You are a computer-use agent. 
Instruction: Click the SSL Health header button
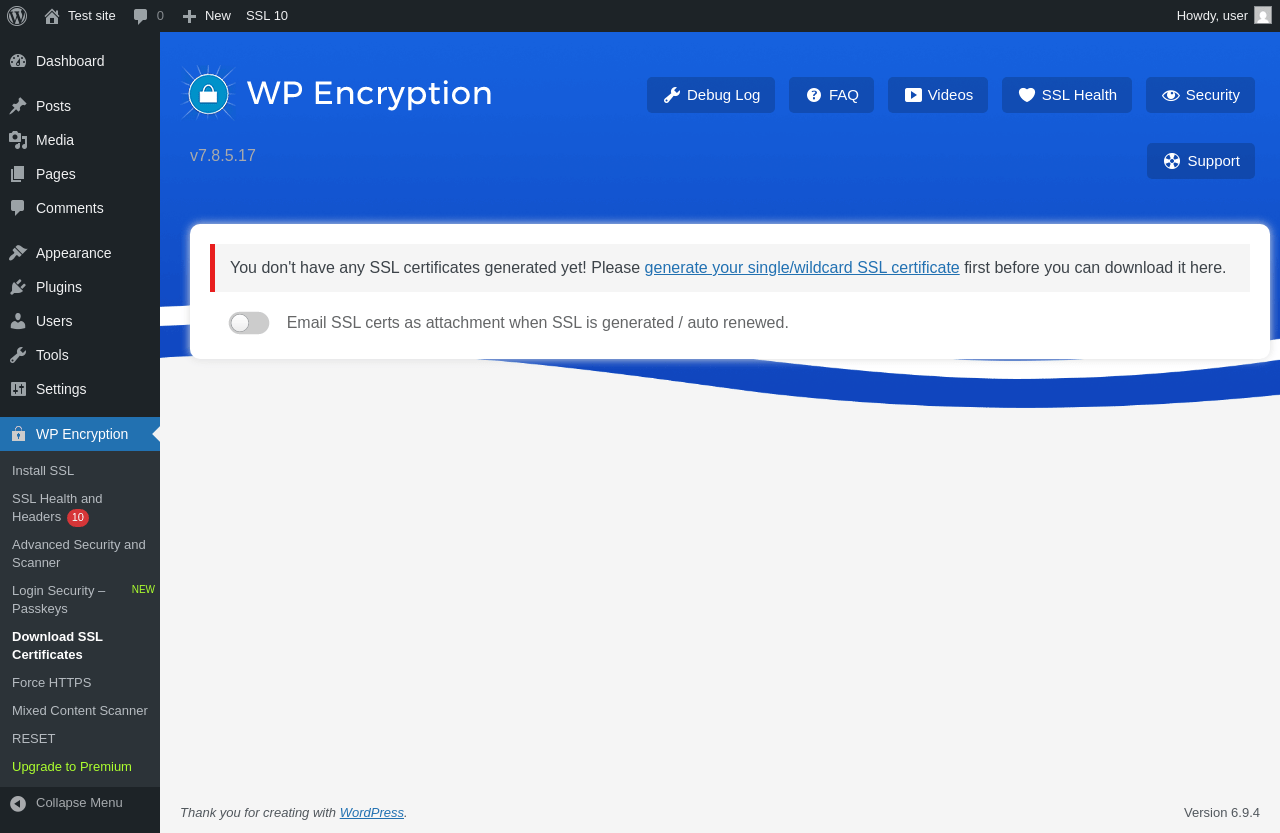pos(1067,95)
